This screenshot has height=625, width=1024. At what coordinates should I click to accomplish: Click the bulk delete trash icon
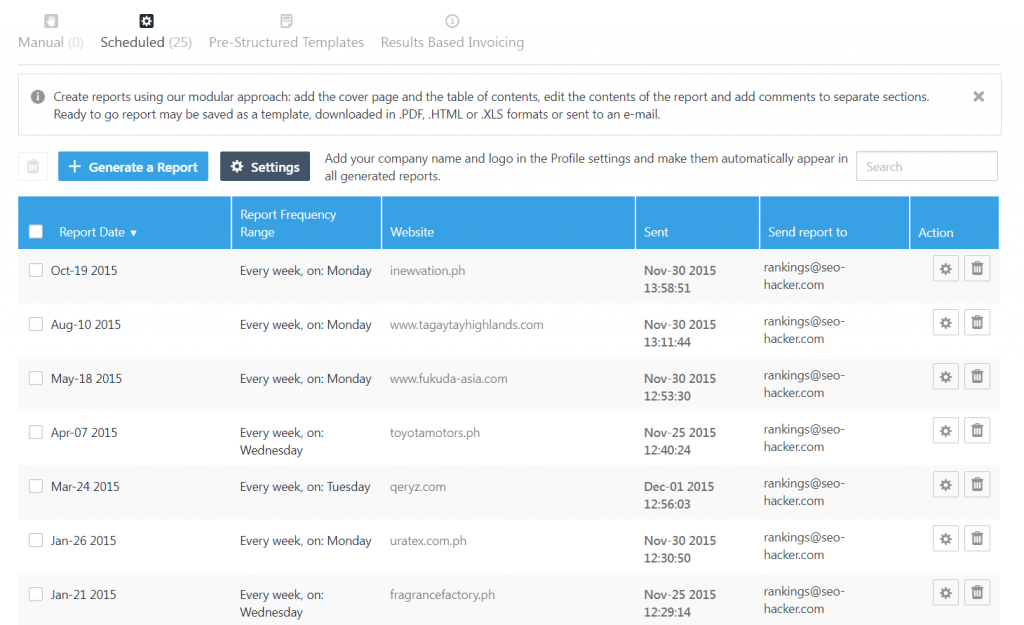click(33, 167)
